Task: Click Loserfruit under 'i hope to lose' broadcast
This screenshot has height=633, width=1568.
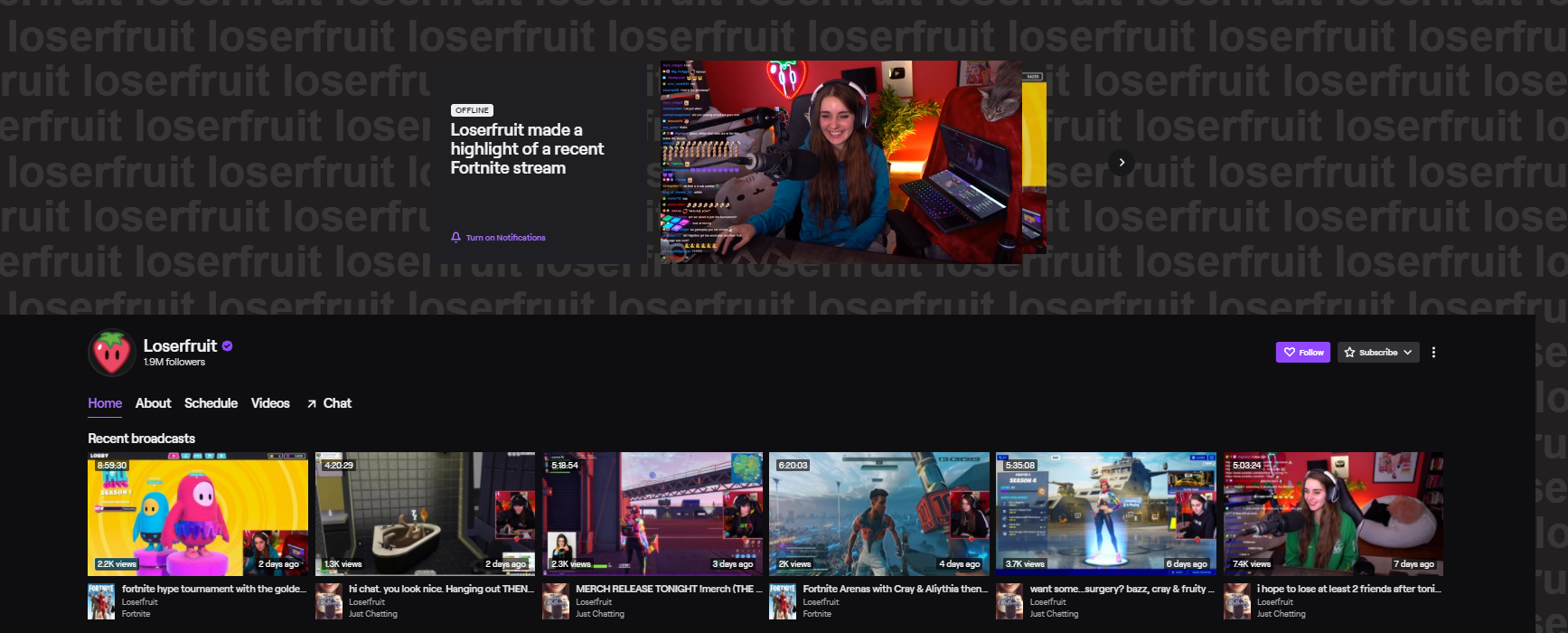Action: 1275,602
